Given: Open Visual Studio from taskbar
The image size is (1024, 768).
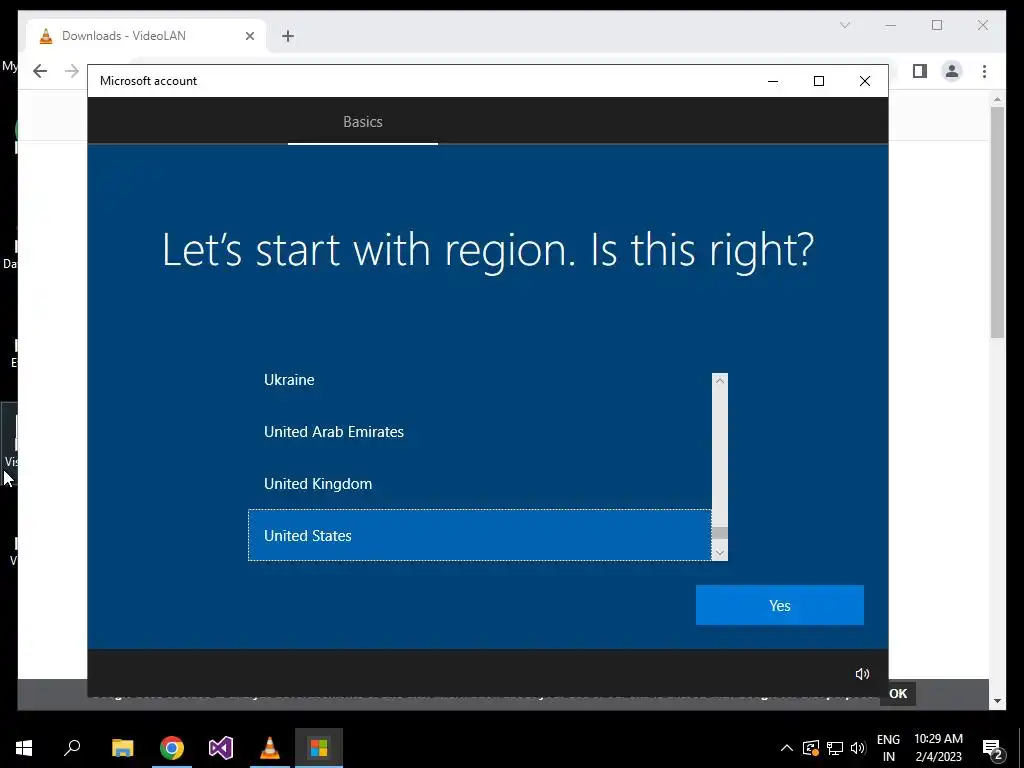Looking at the screenshot, I should (221, 747).
